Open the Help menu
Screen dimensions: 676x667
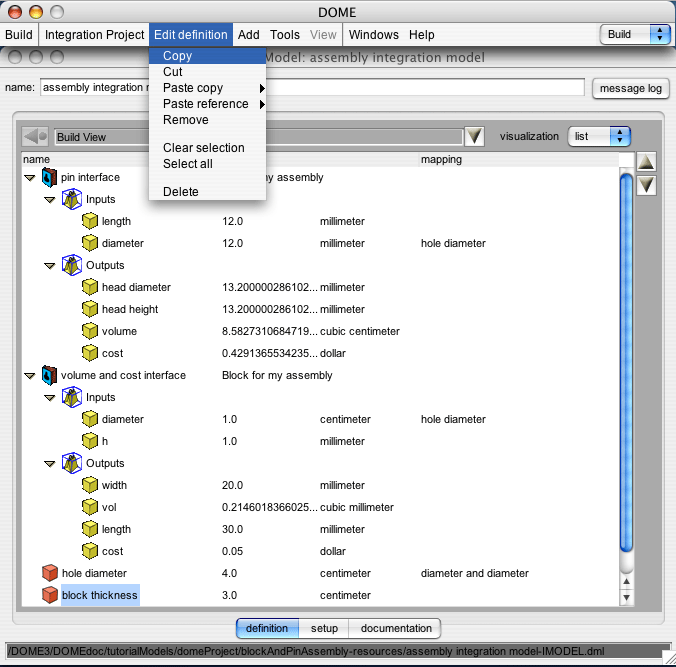click(x=422, y=34)
